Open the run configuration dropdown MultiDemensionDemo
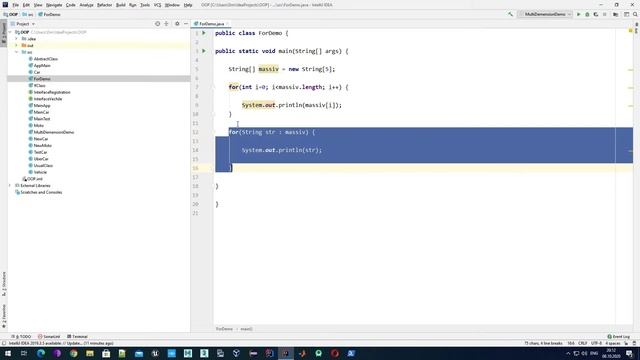The width and height of the screenshot is (640, 360). [544, 14]
